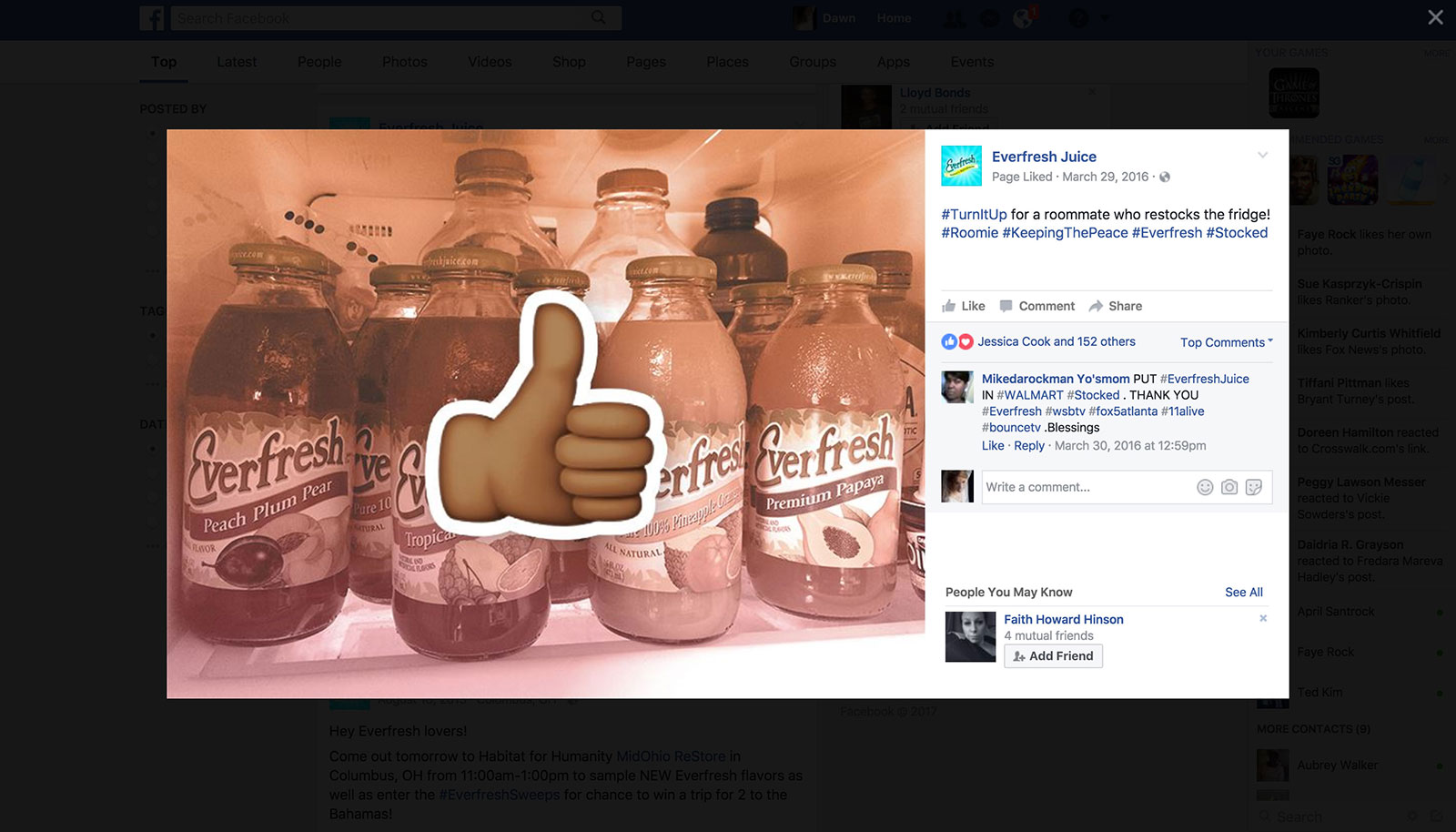Click the Everfresh Juice page avatar
This screenshot has height=832, width=1456.
pyautogui.click(x=961, y=166)
